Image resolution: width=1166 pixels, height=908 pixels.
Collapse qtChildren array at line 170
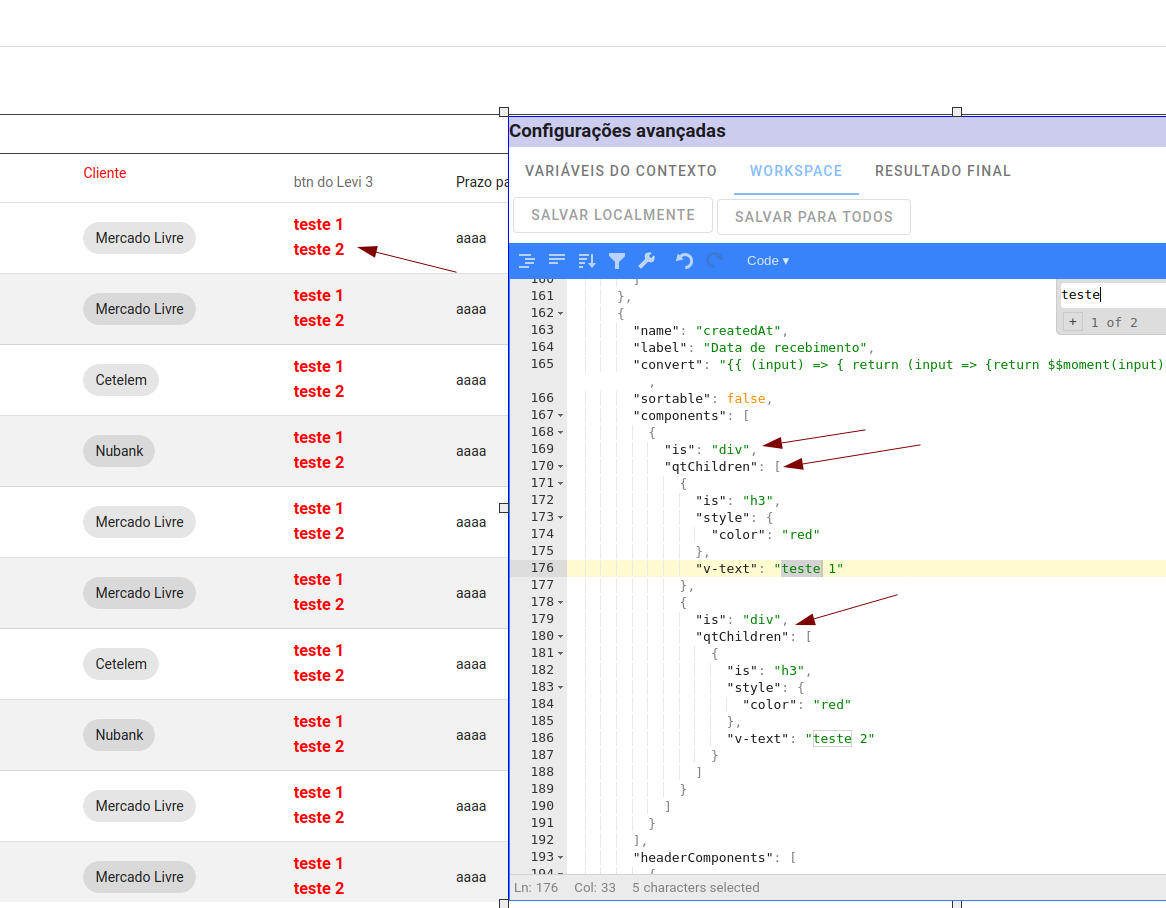tap(561, 467)
